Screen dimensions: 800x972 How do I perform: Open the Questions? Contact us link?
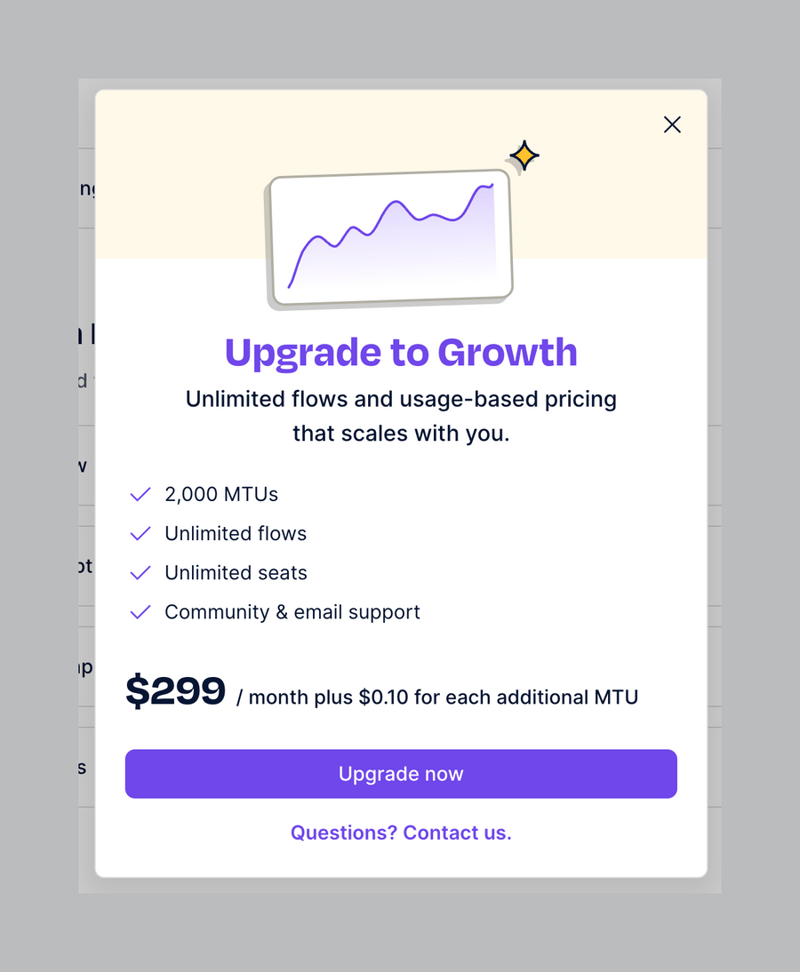[x=400, y=832]
